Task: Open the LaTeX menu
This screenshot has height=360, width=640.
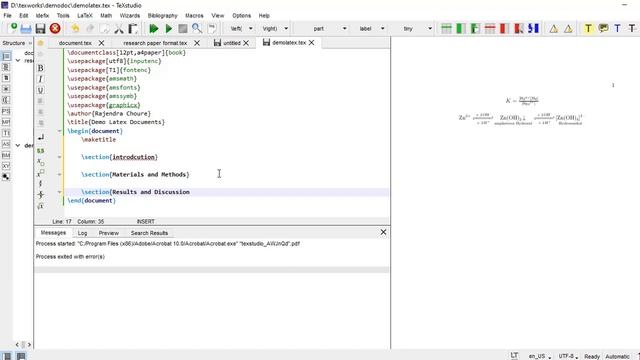Action: point(85,16)
